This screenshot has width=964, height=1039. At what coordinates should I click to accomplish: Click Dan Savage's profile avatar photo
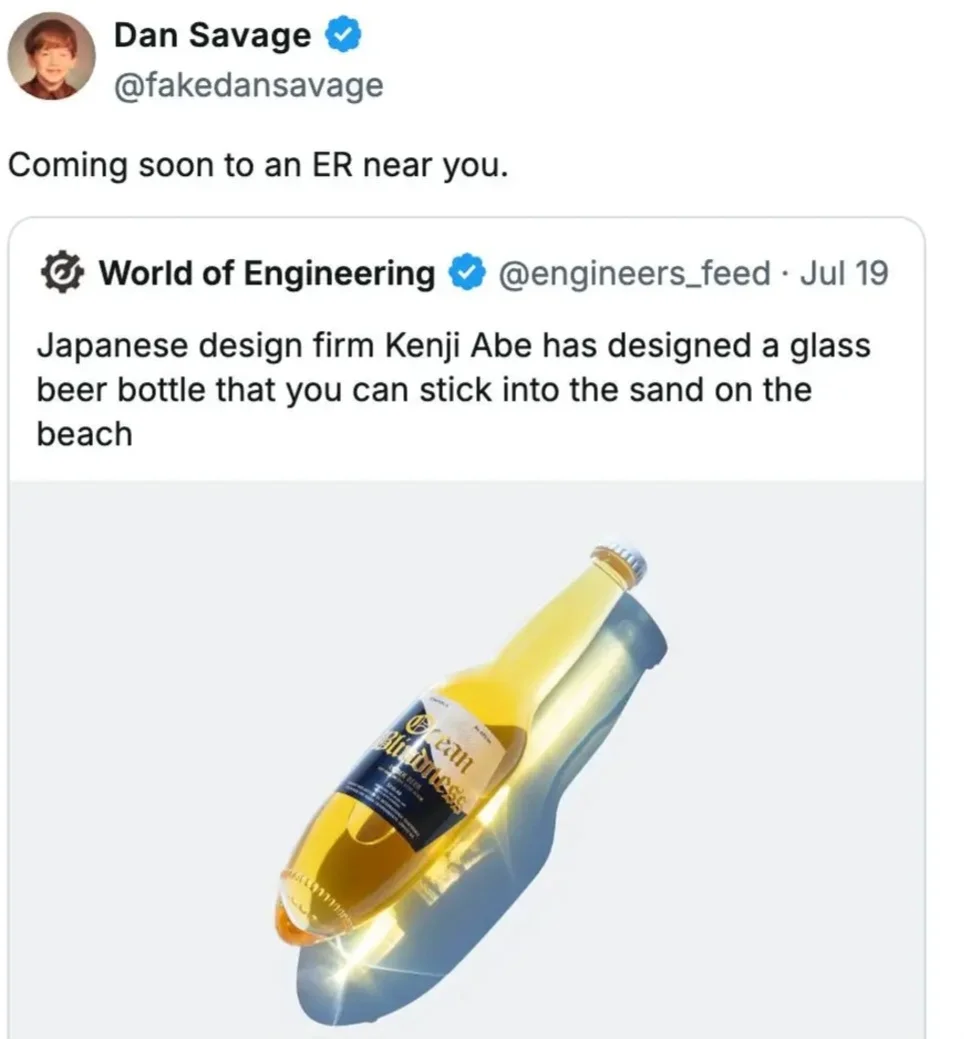coord(51,56)
